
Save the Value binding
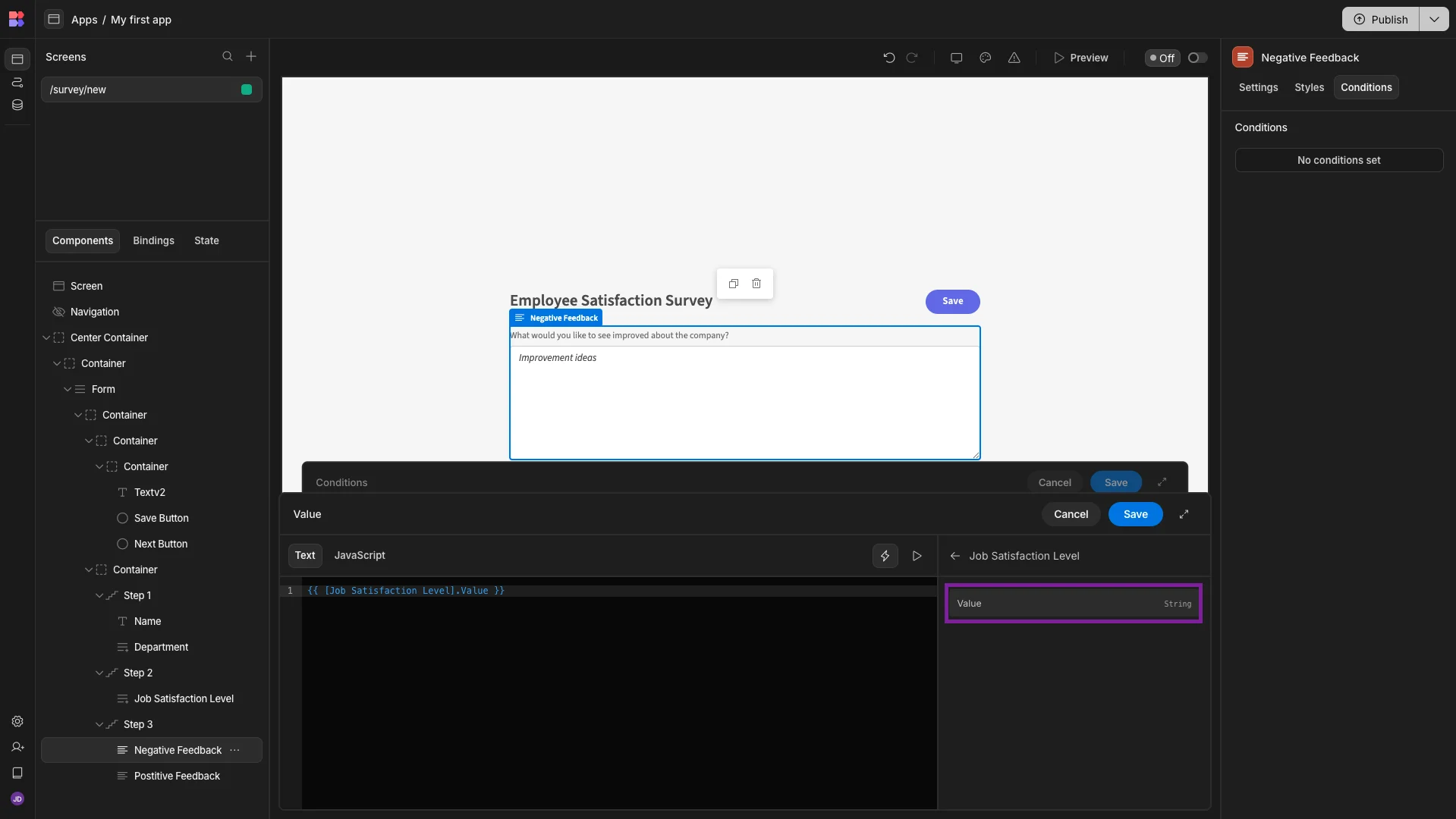pos(1135,514)
